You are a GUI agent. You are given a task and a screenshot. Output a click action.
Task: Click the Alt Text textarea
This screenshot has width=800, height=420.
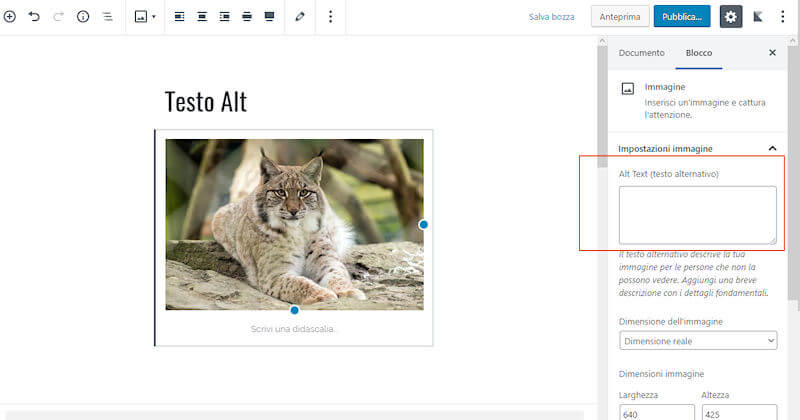tap(697, 215)
